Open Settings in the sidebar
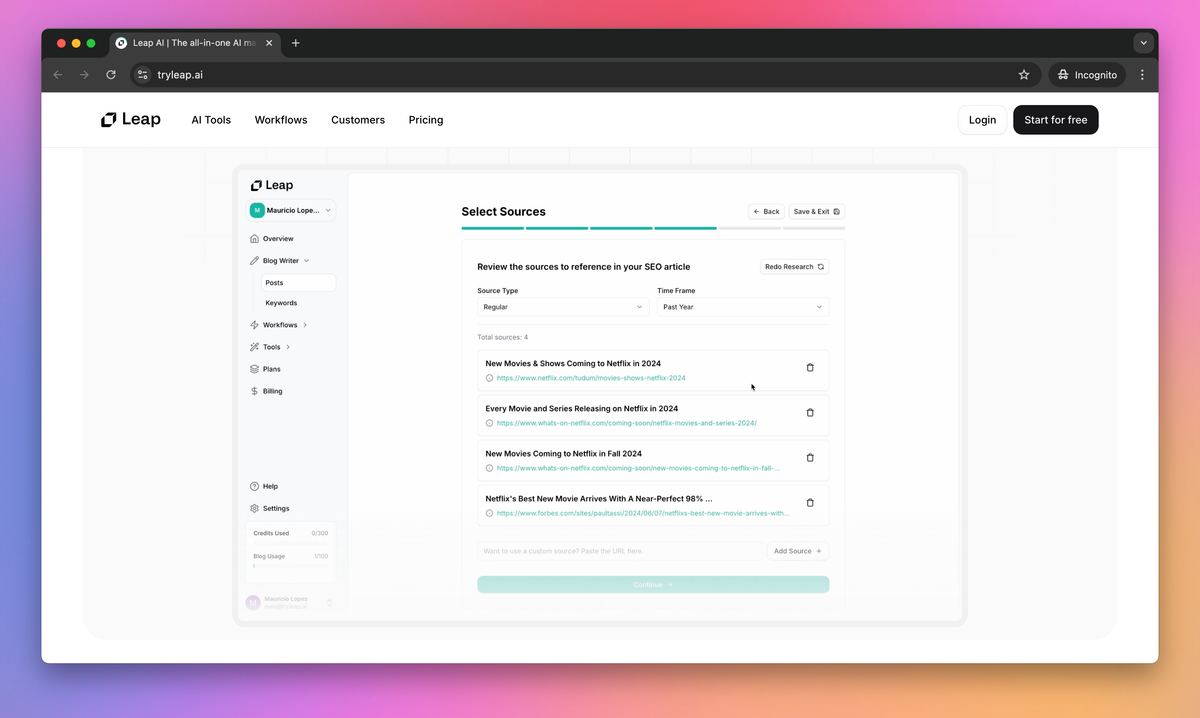This screenshot has height=718, width=1200. coord(270,508)
